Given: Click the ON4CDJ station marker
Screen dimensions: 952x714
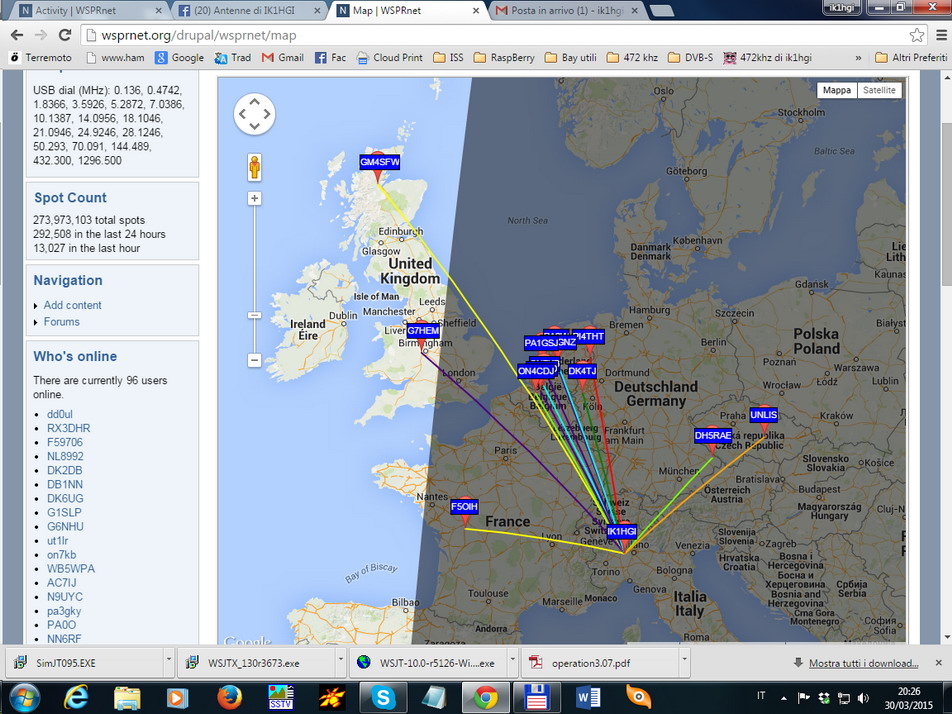Looking at the screenshot, I should pos(536,372).
